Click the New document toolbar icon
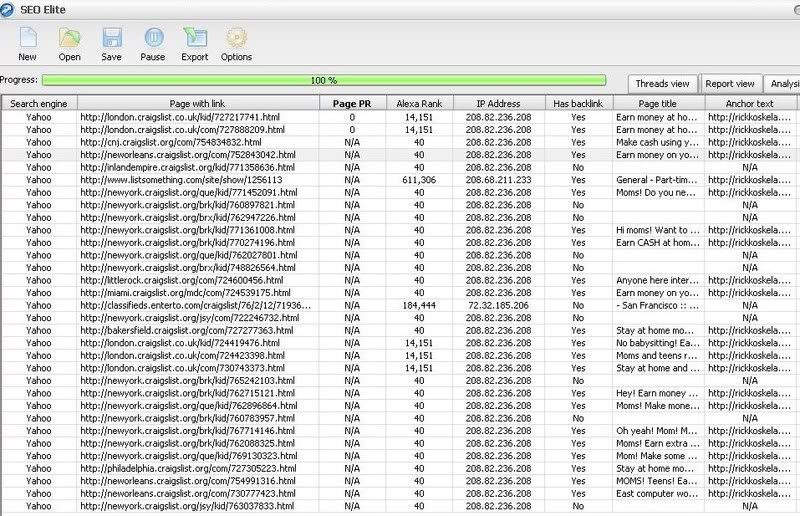Screen dimensions: 800x516 [28, 38]
